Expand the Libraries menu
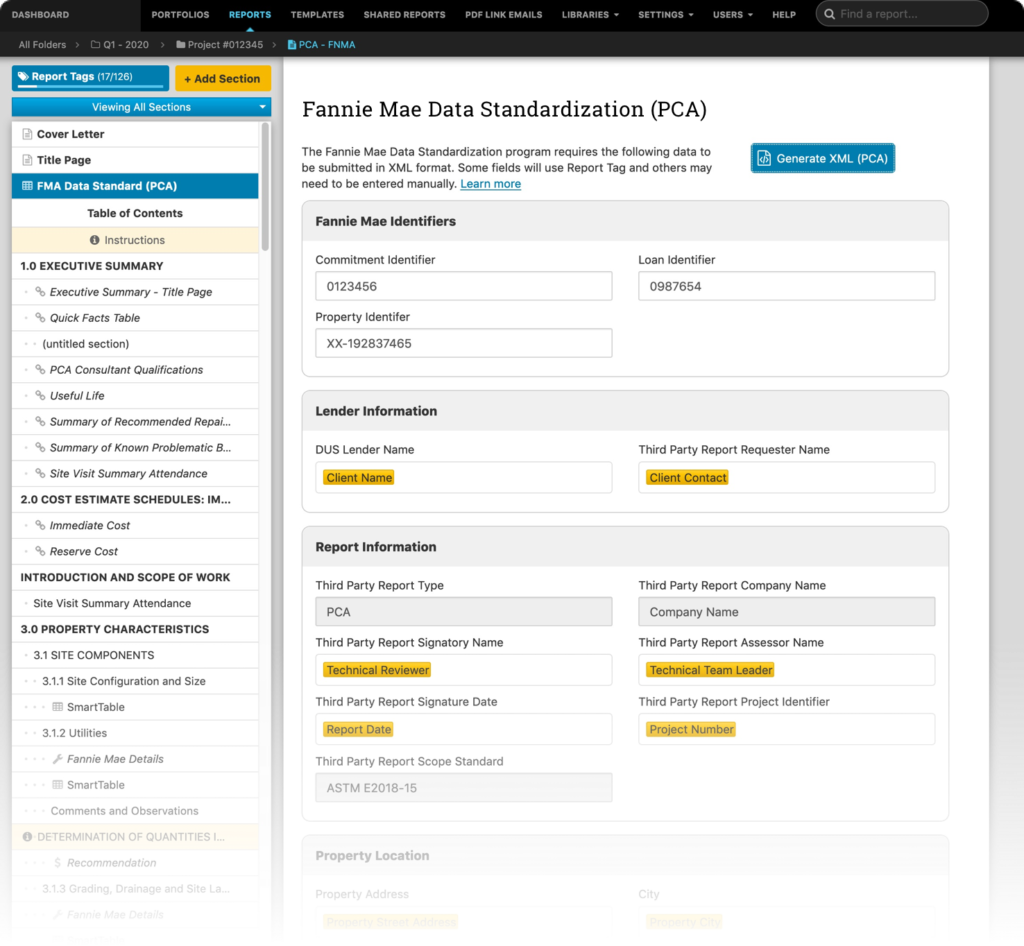 click(590, 14)
